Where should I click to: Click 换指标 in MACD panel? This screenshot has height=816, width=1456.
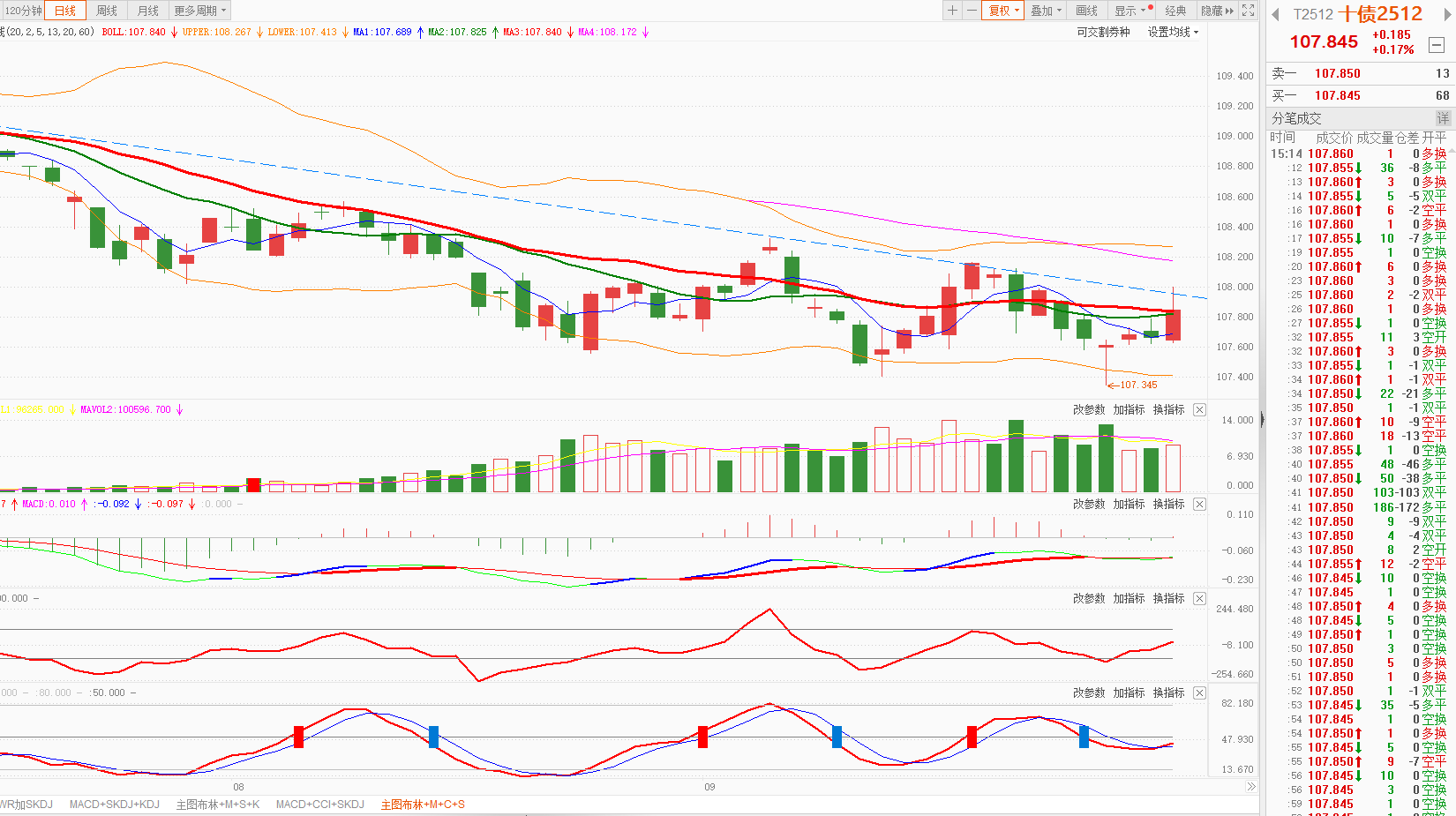pyautogui.click(x=1168, y=504)
